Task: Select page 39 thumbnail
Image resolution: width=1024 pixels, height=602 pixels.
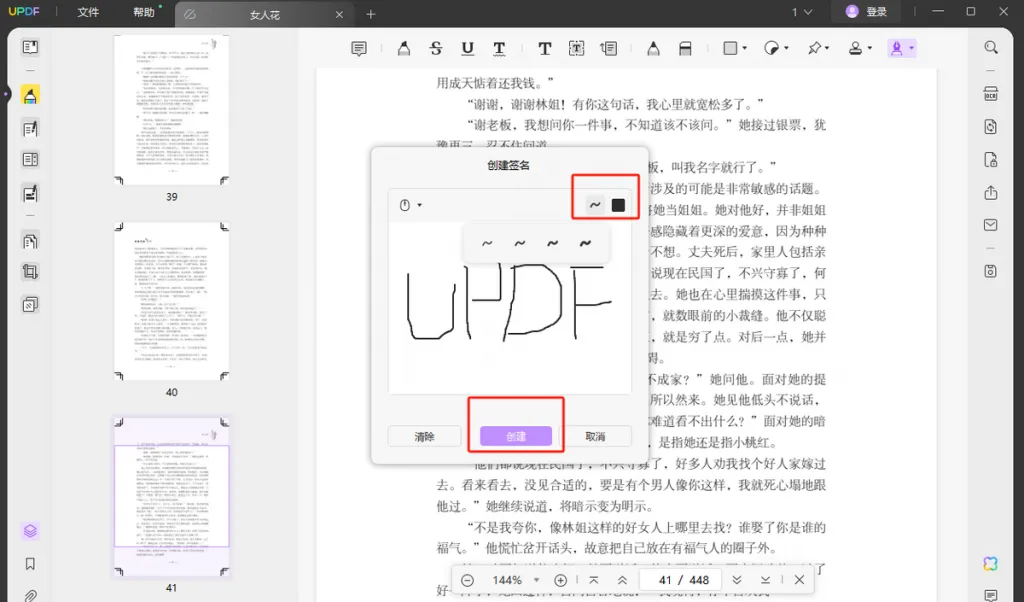Action: click(172, 110)
